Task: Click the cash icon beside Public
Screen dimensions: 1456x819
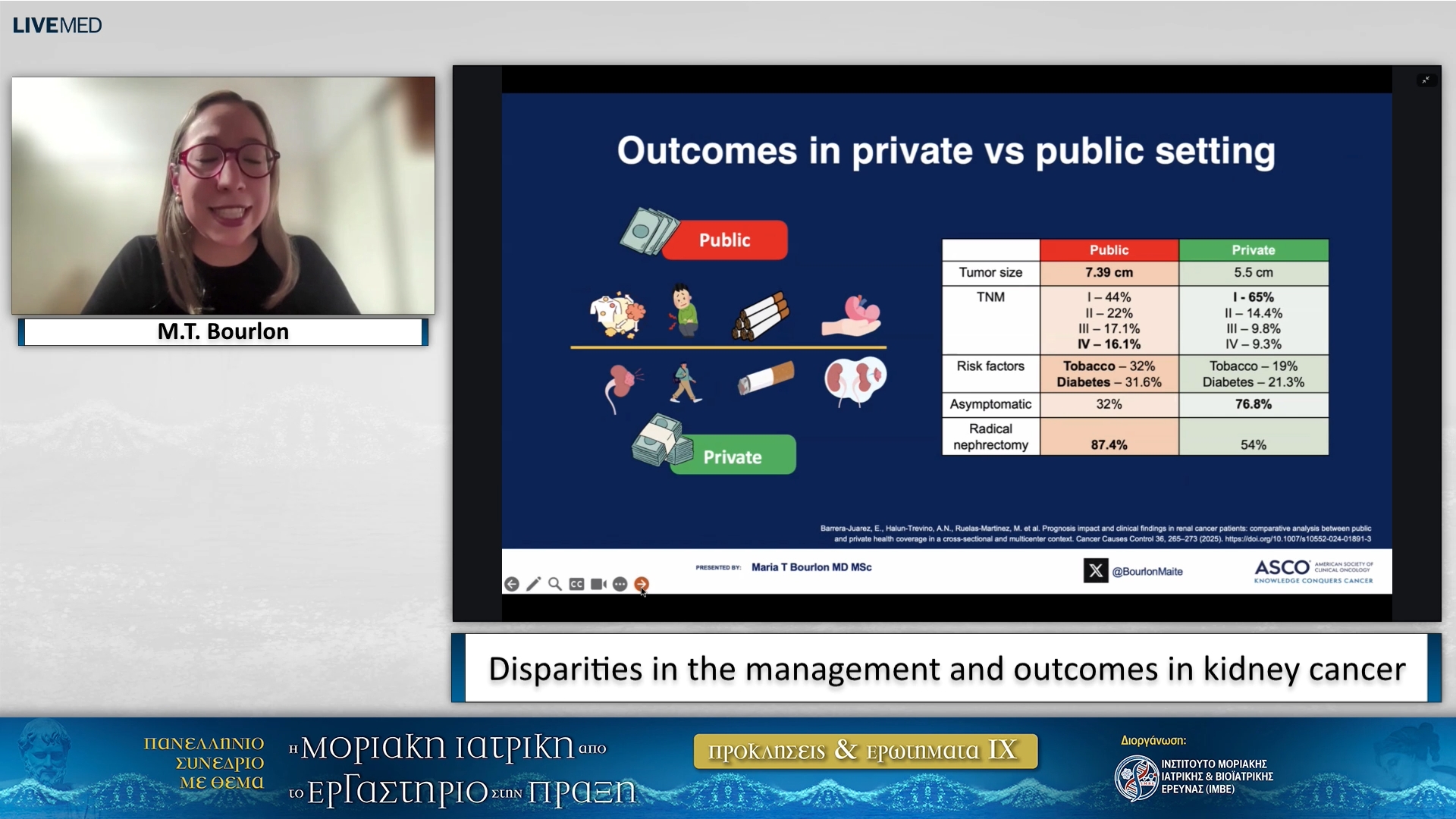Action: (648, 231)
